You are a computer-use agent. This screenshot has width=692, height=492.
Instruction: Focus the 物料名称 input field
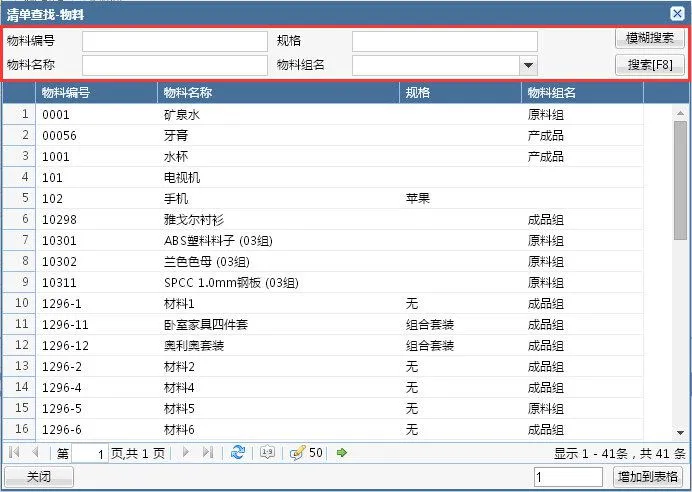click(175, 66)
